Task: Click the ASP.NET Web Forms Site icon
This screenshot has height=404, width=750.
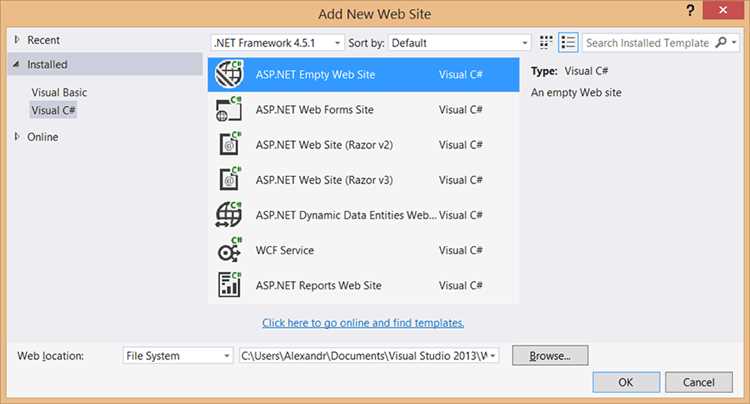Action: [x=229, y=110]
